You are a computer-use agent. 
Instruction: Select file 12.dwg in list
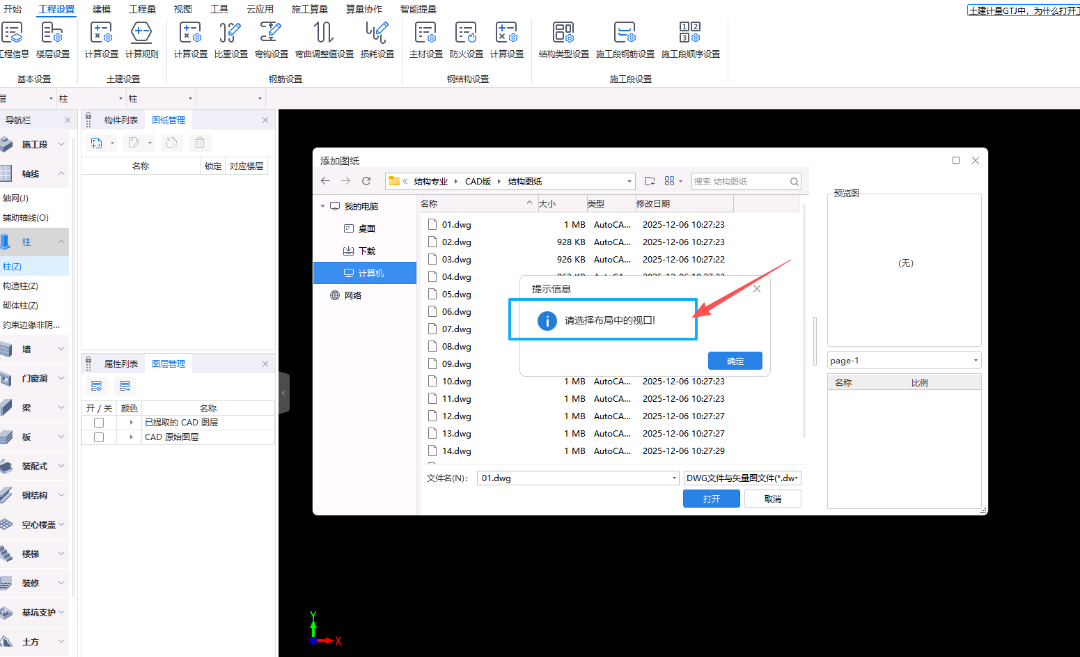pyautogui.click(x=457, y=417)
